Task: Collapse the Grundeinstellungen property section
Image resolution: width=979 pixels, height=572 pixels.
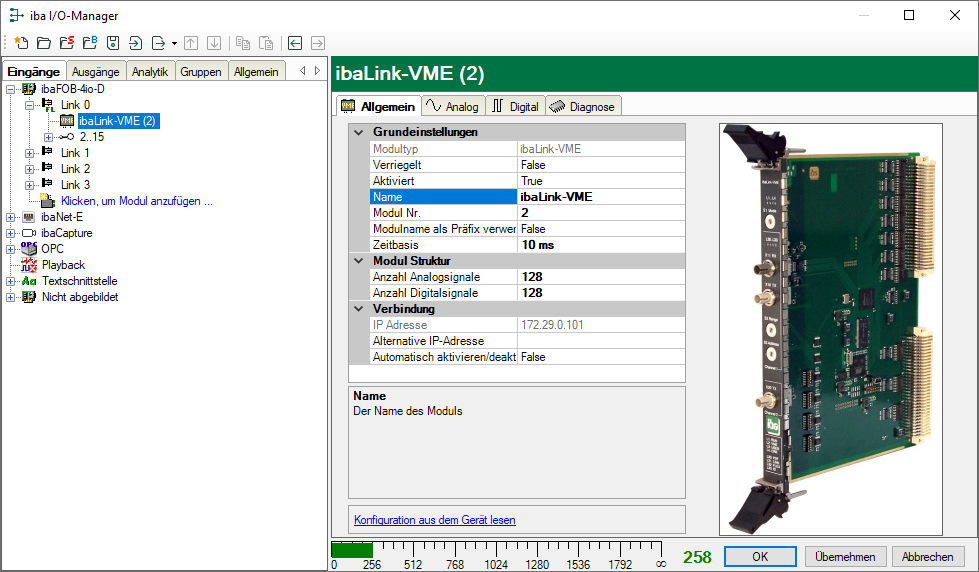Action: [358, 132]
